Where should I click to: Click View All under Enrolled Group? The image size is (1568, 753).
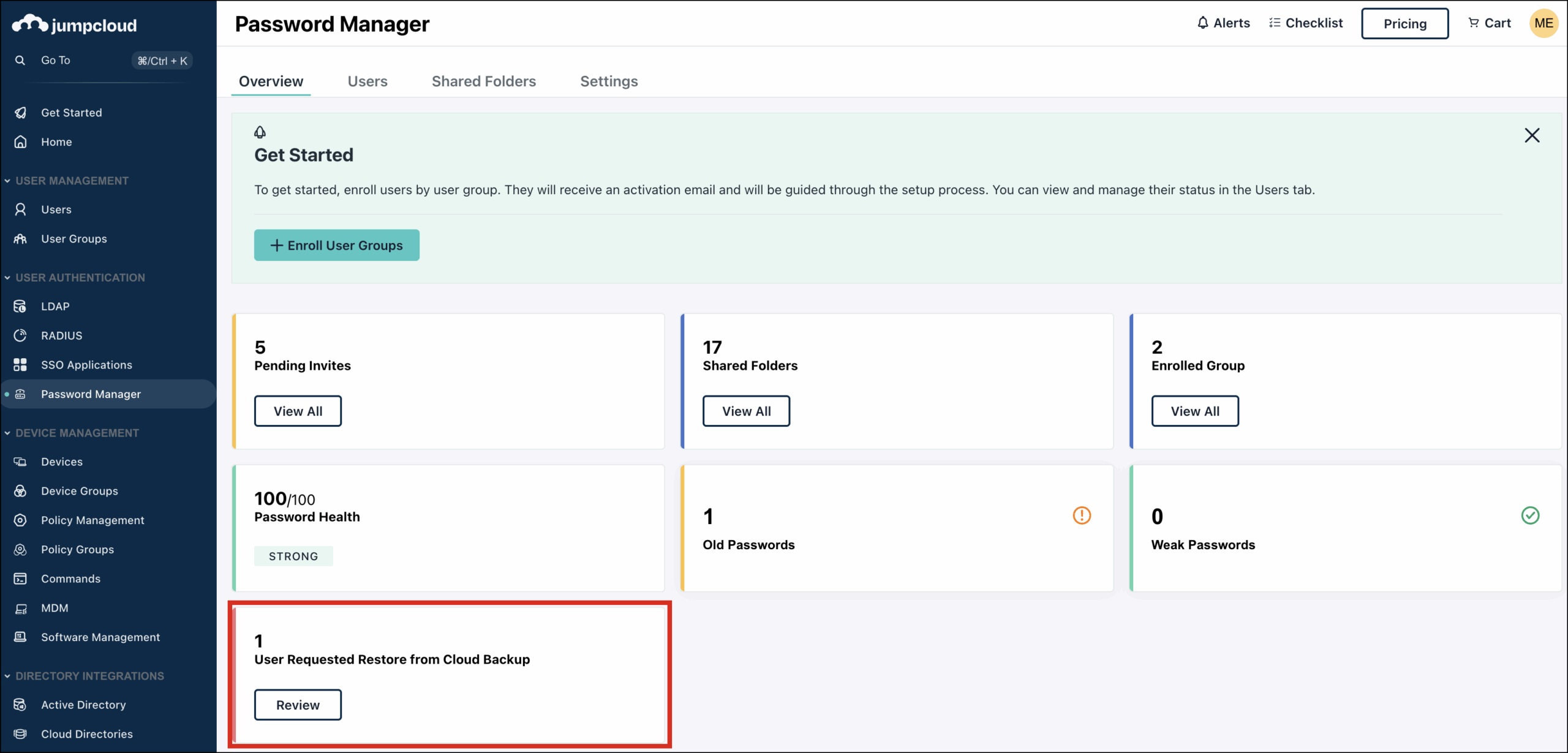tap(1195, 411)
